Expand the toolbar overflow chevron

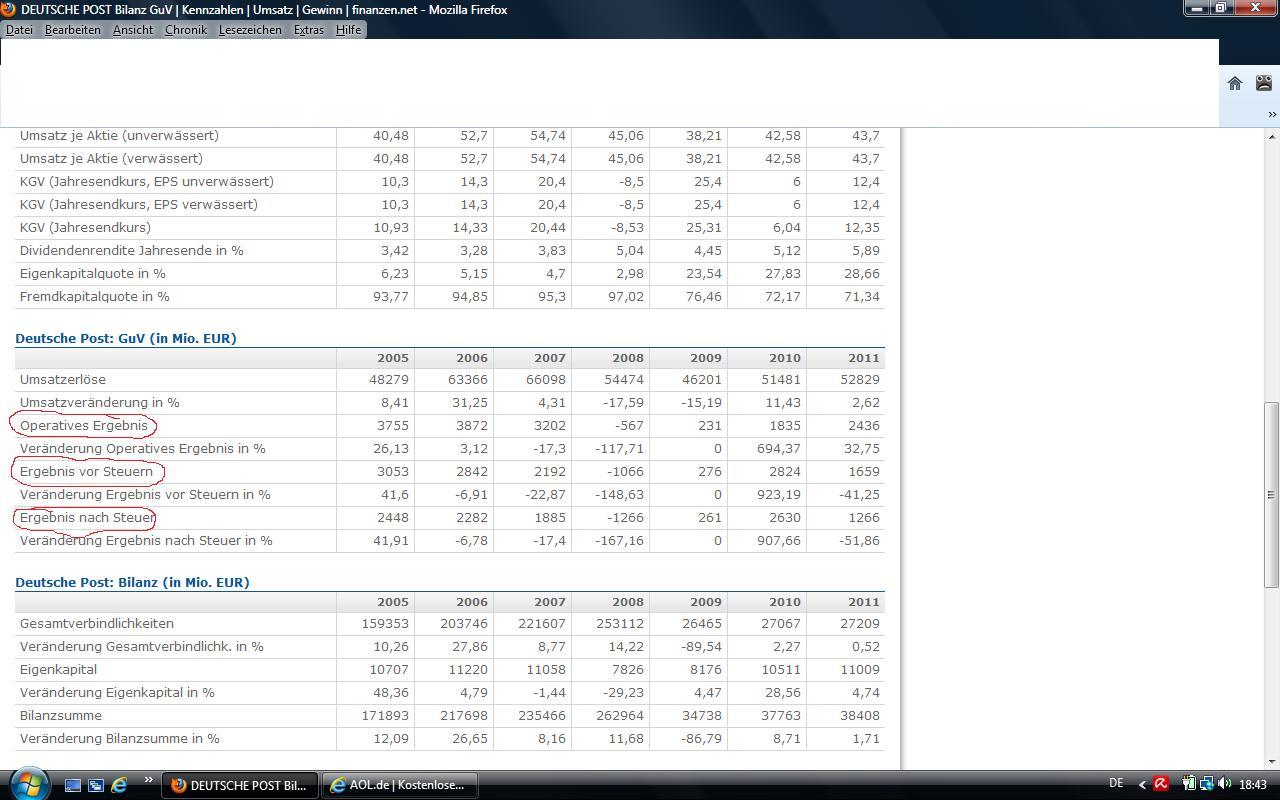pyautogui.click(x=1272, y=115)
